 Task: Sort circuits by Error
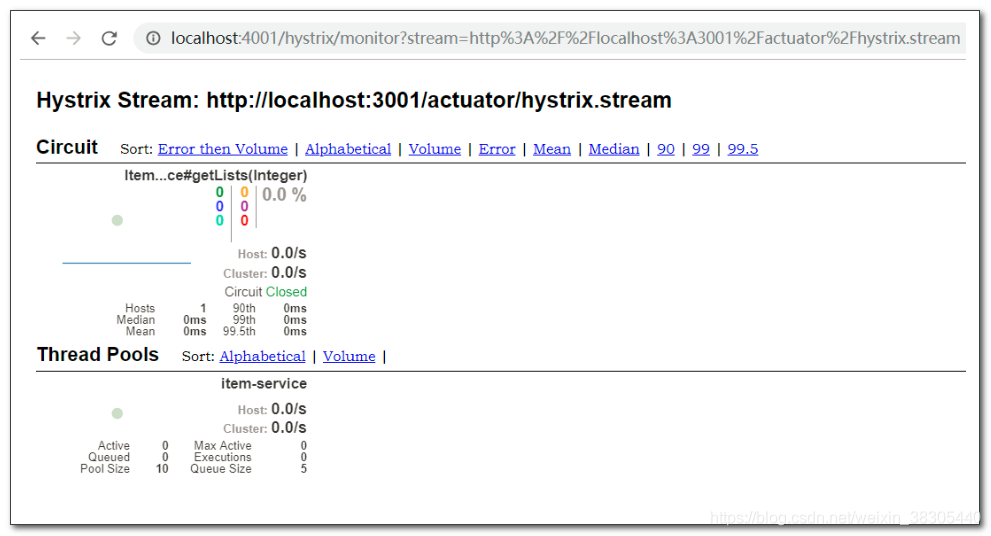[x=497, y=149]
